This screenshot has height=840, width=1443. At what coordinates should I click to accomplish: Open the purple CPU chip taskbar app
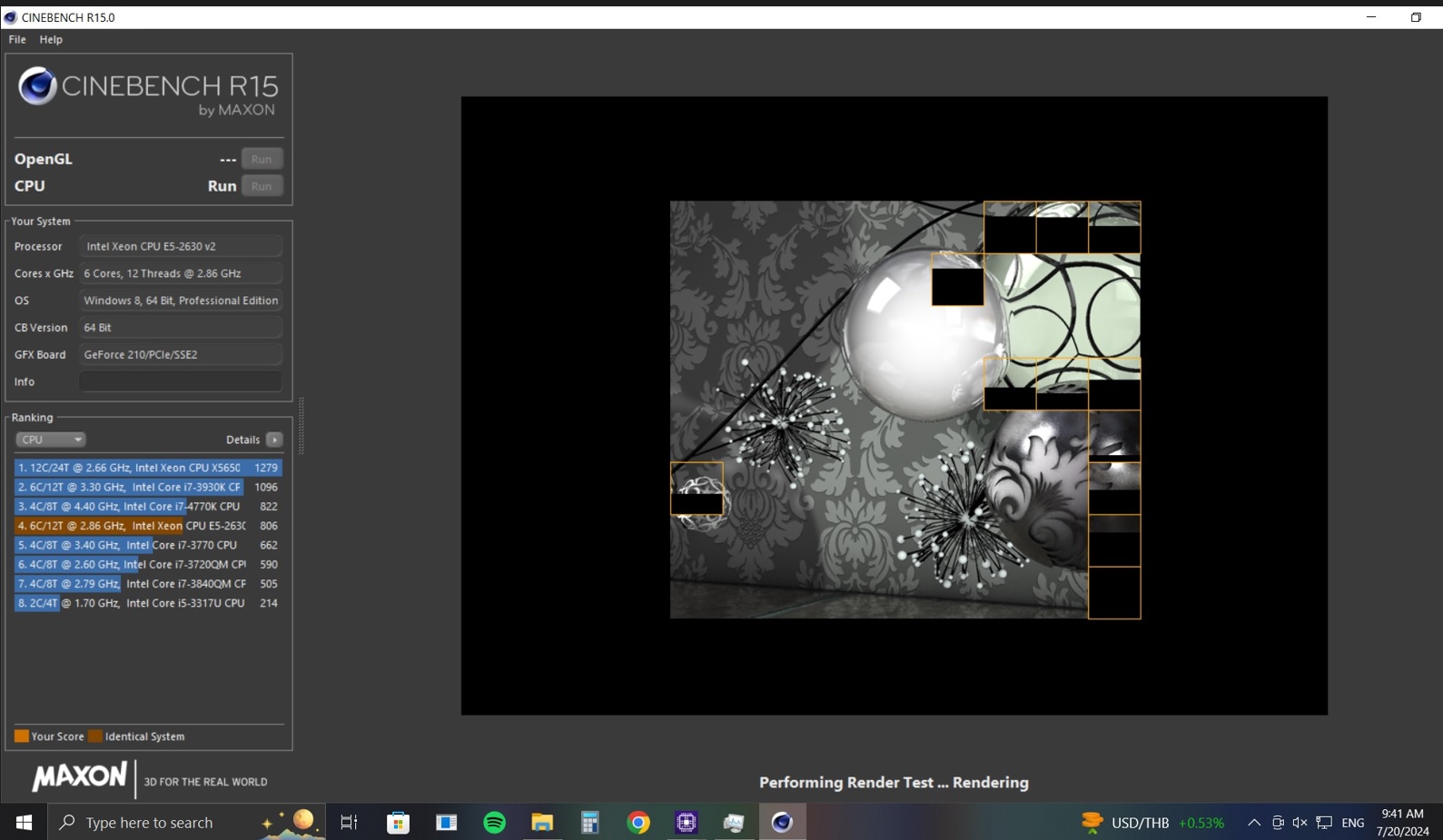pyautogui.click(x=687, y=823)
